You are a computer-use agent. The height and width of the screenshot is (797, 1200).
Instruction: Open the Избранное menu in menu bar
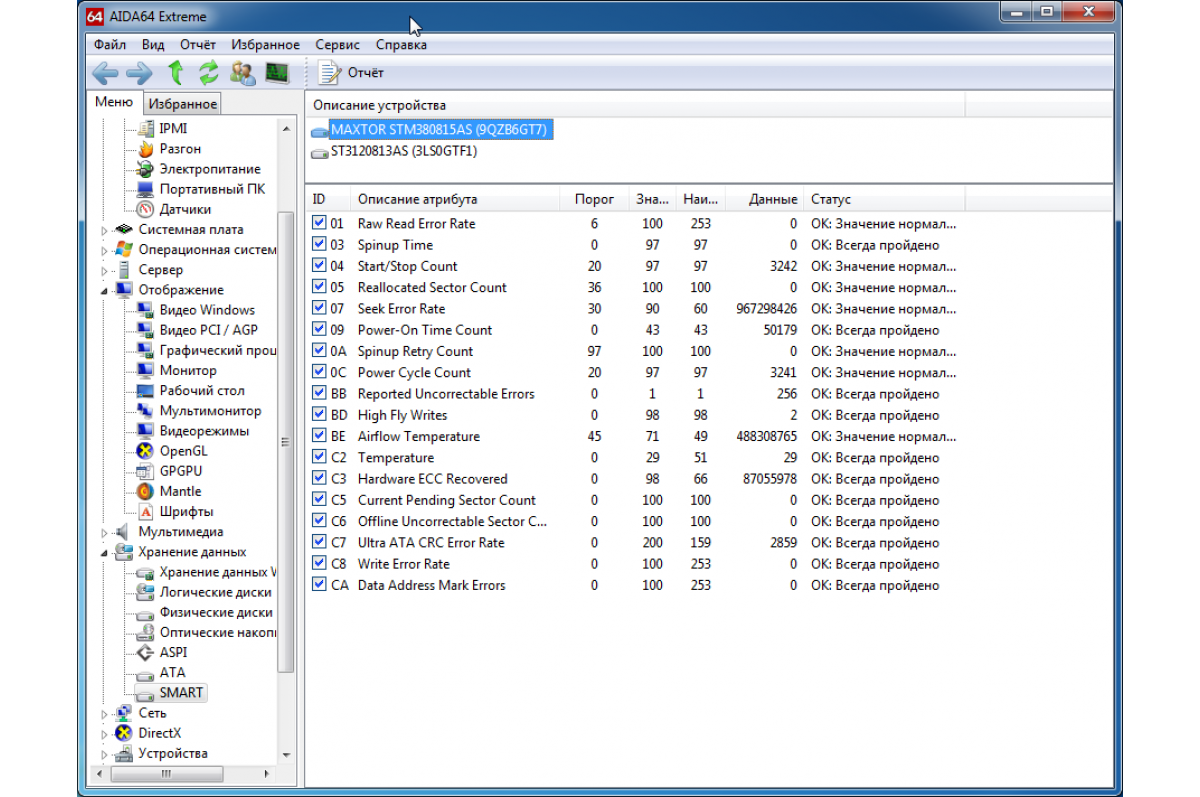pyautogui.click(x=265, y=44)
